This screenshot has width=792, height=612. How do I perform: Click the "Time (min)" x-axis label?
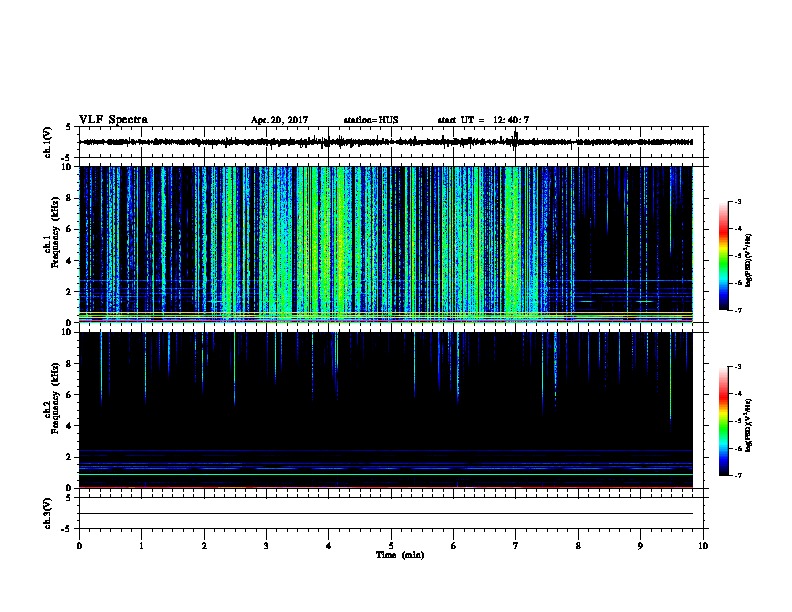click(x=400, y=555)
